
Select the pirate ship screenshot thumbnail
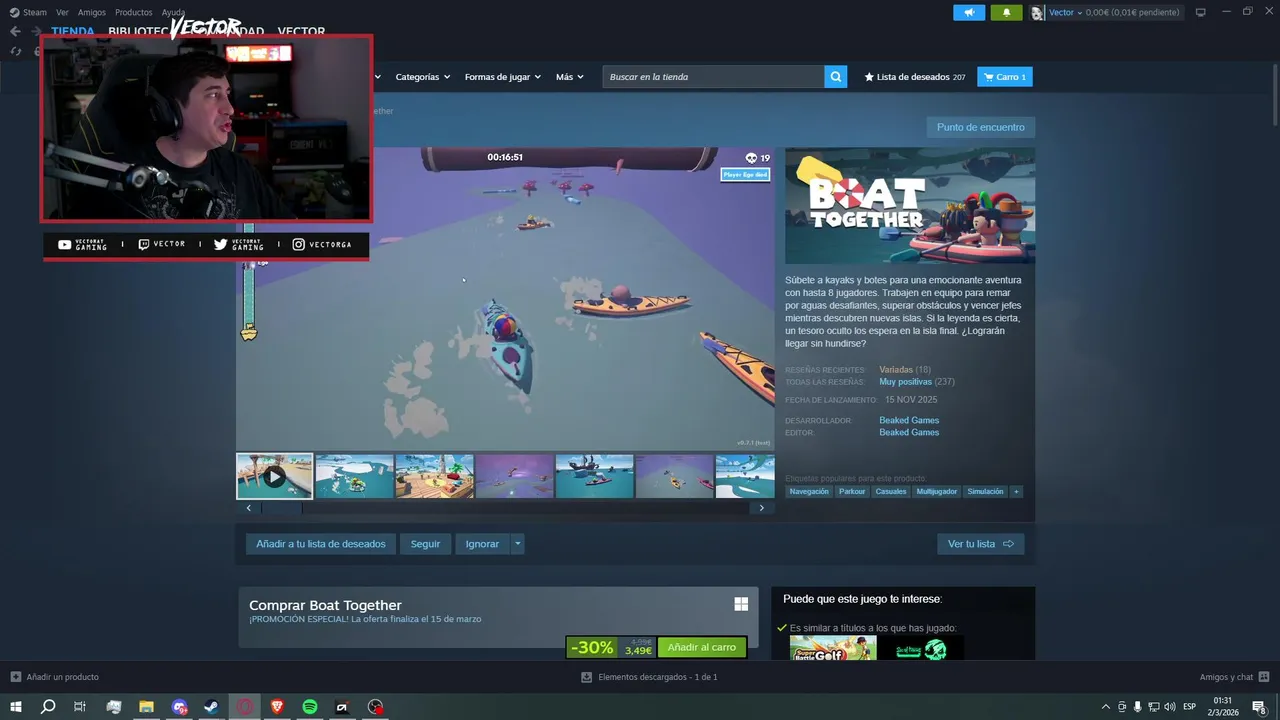coord(594,476)
